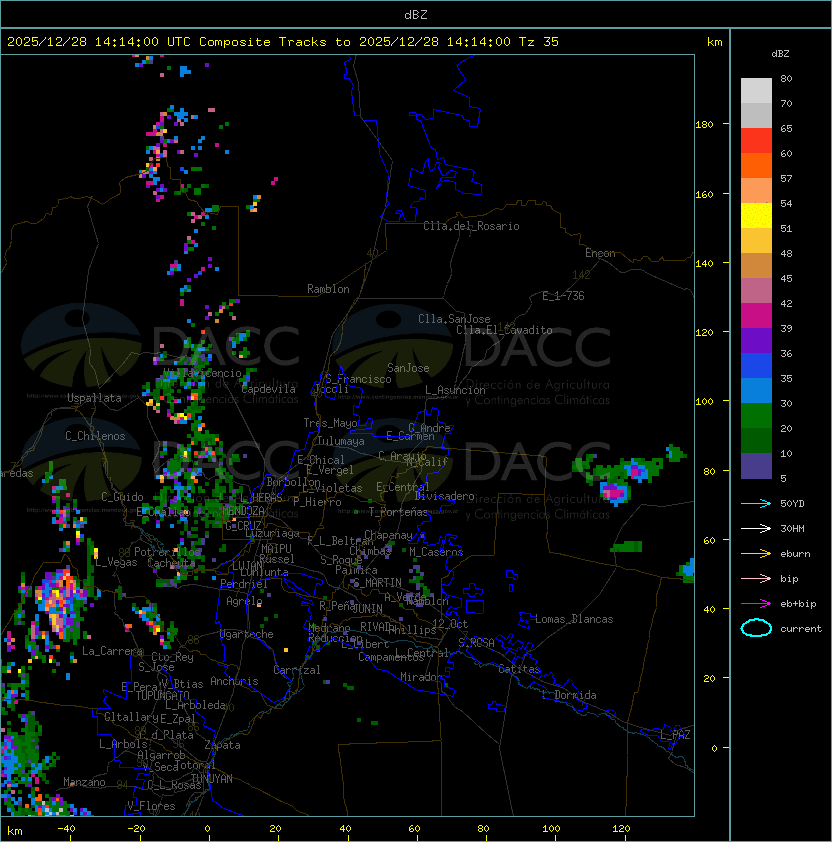Click the Ugarteche map label
The width and height of the screenshot is (832, 842).
point(247,635)
